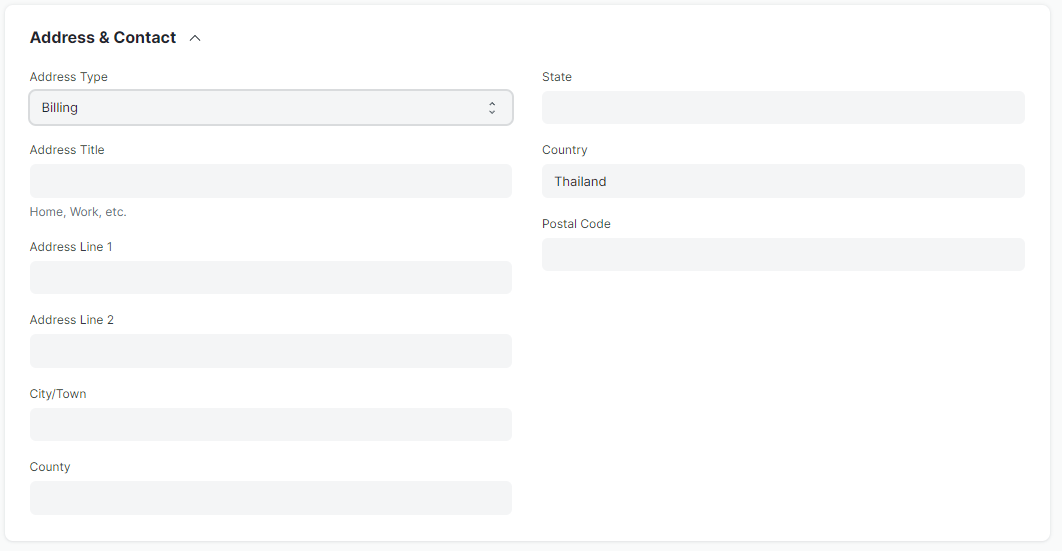Select the County input field
This screenshot has width=1062, height=551.
[271, 498]
